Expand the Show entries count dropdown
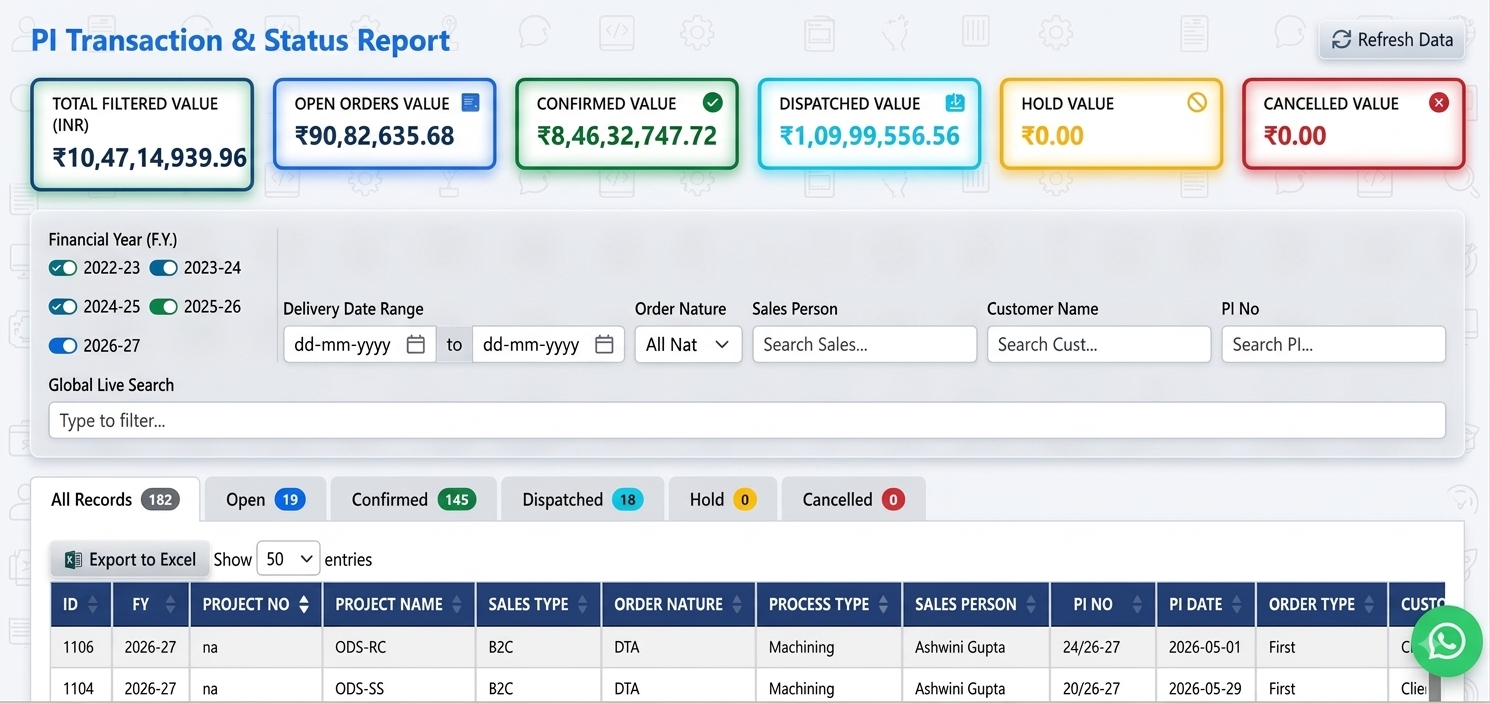 point(288,559)
